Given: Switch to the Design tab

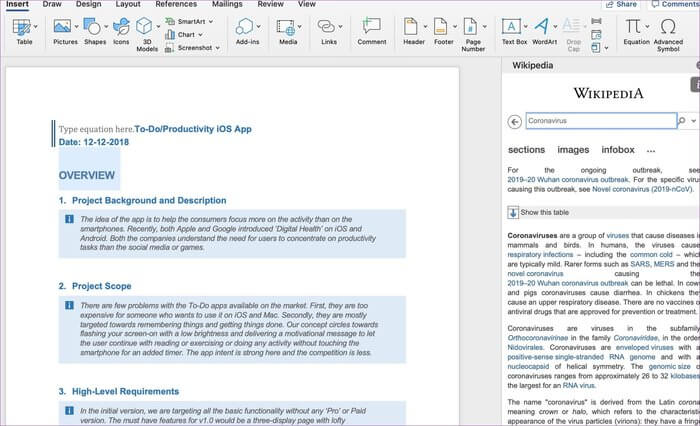Looking at the screenshot, I should 88,4.
